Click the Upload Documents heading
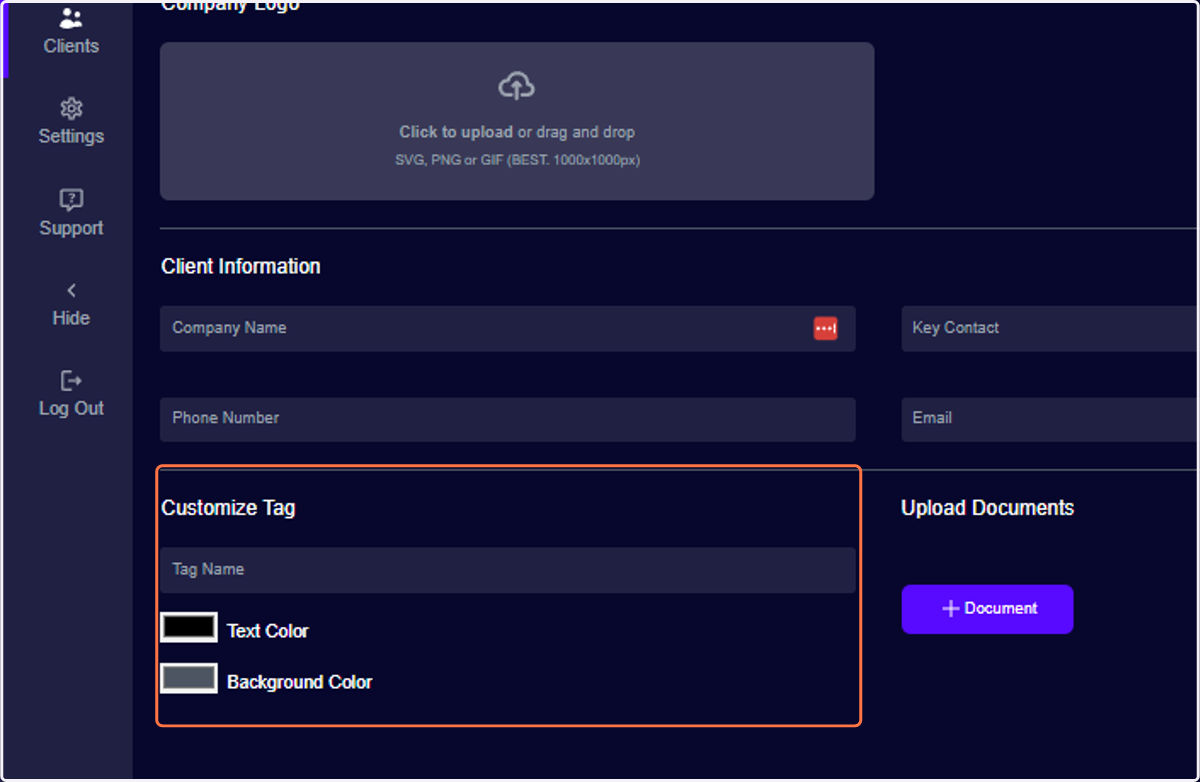The height and width of the screenshot is (782, 1200). pos(987,508)
